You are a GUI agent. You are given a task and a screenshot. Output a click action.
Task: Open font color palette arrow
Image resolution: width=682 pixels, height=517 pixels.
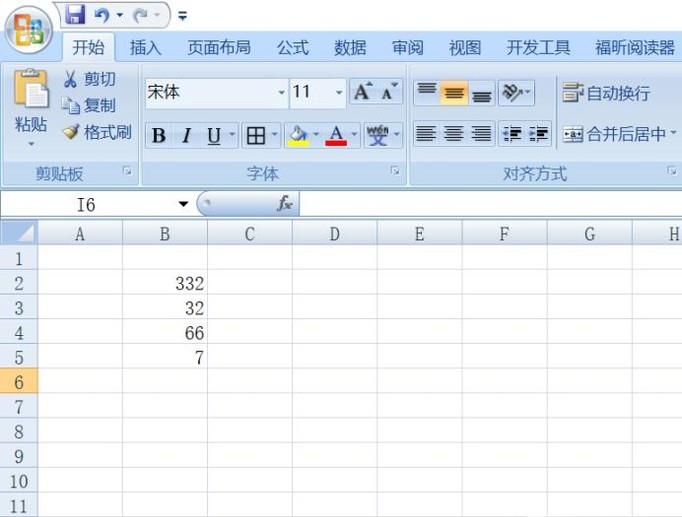click(x=354, y=135)
